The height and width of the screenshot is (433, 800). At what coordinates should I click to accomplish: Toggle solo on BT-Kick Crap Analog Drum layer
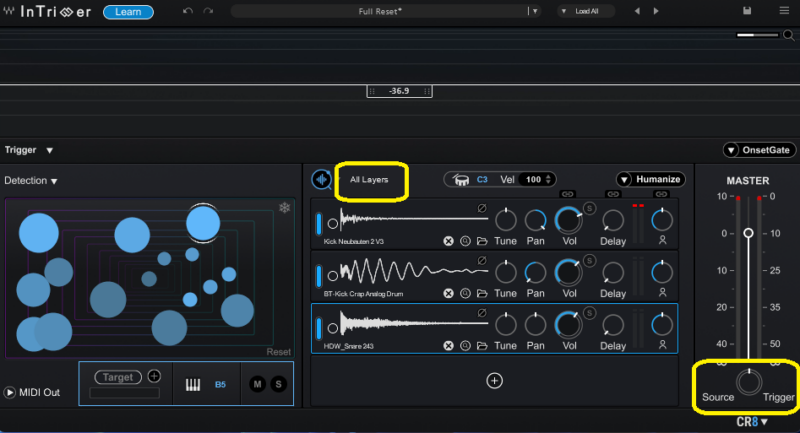(x=590, y=260)
